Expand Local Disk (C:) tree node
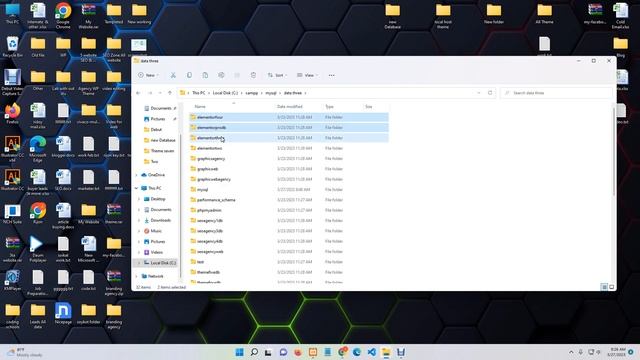The height and width of the screenshot is (360, 640). 139,263
